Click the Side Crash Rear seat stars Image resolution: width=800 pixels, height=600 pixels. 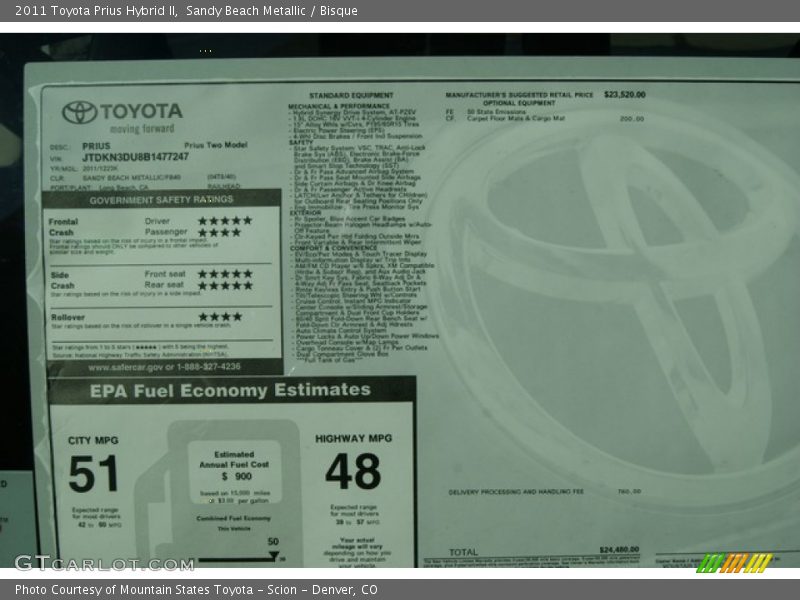coord(224,286)
